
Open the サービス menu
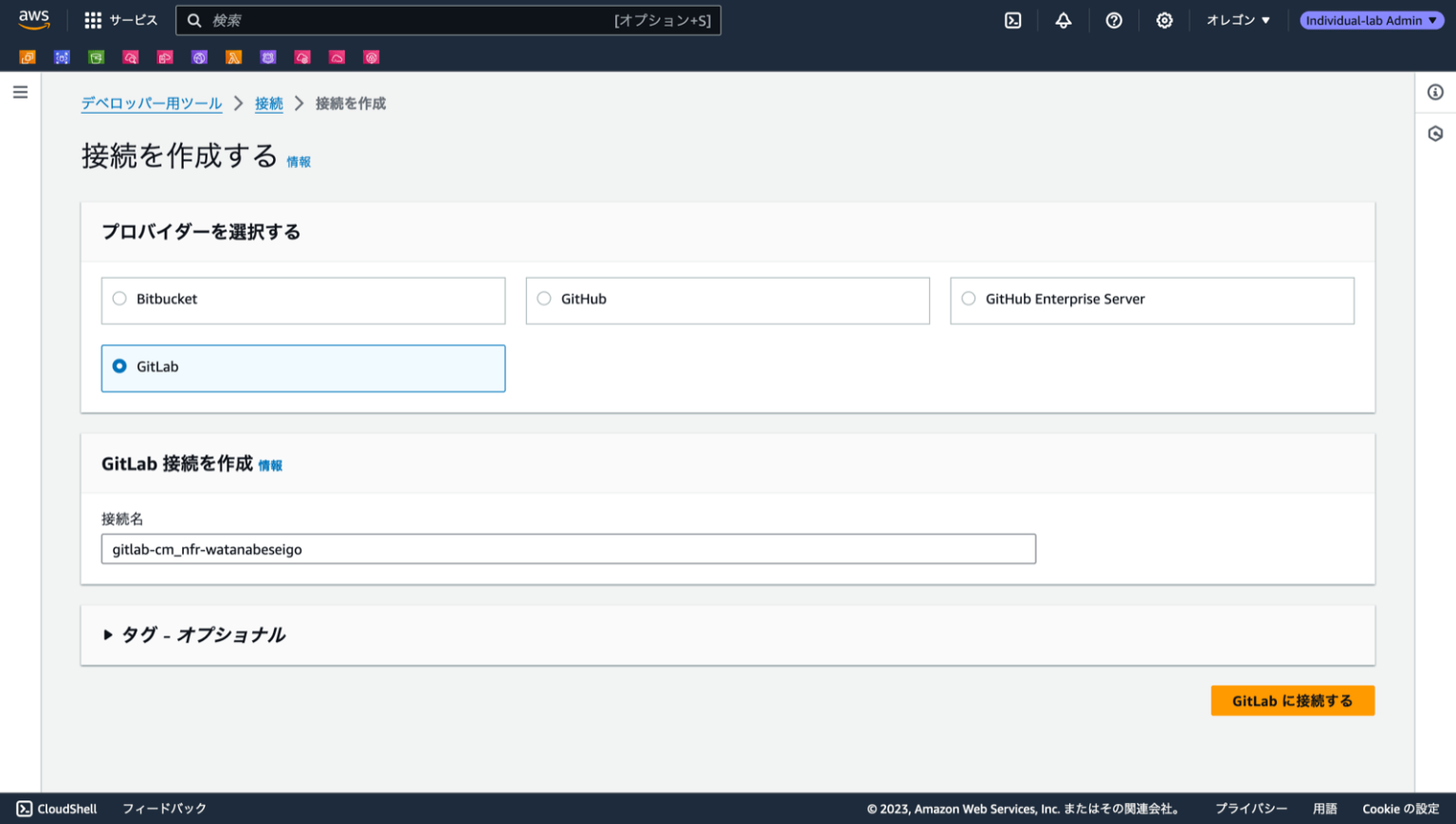[x=131, y=19]
